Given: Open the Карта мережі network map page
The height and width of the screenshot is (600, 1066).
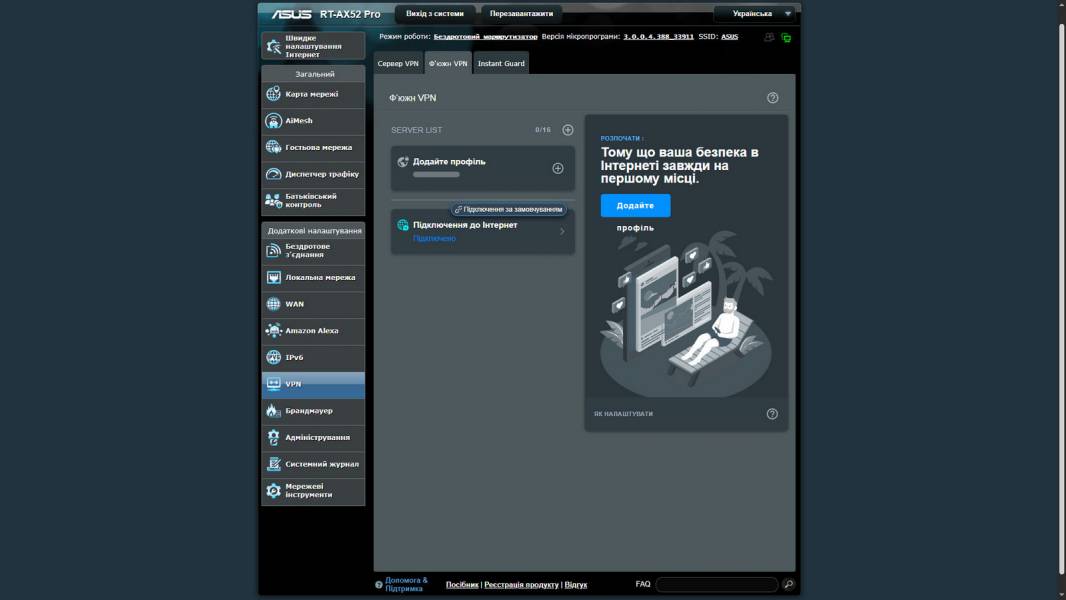Looking at the screenshot, I should coord(312,94).
